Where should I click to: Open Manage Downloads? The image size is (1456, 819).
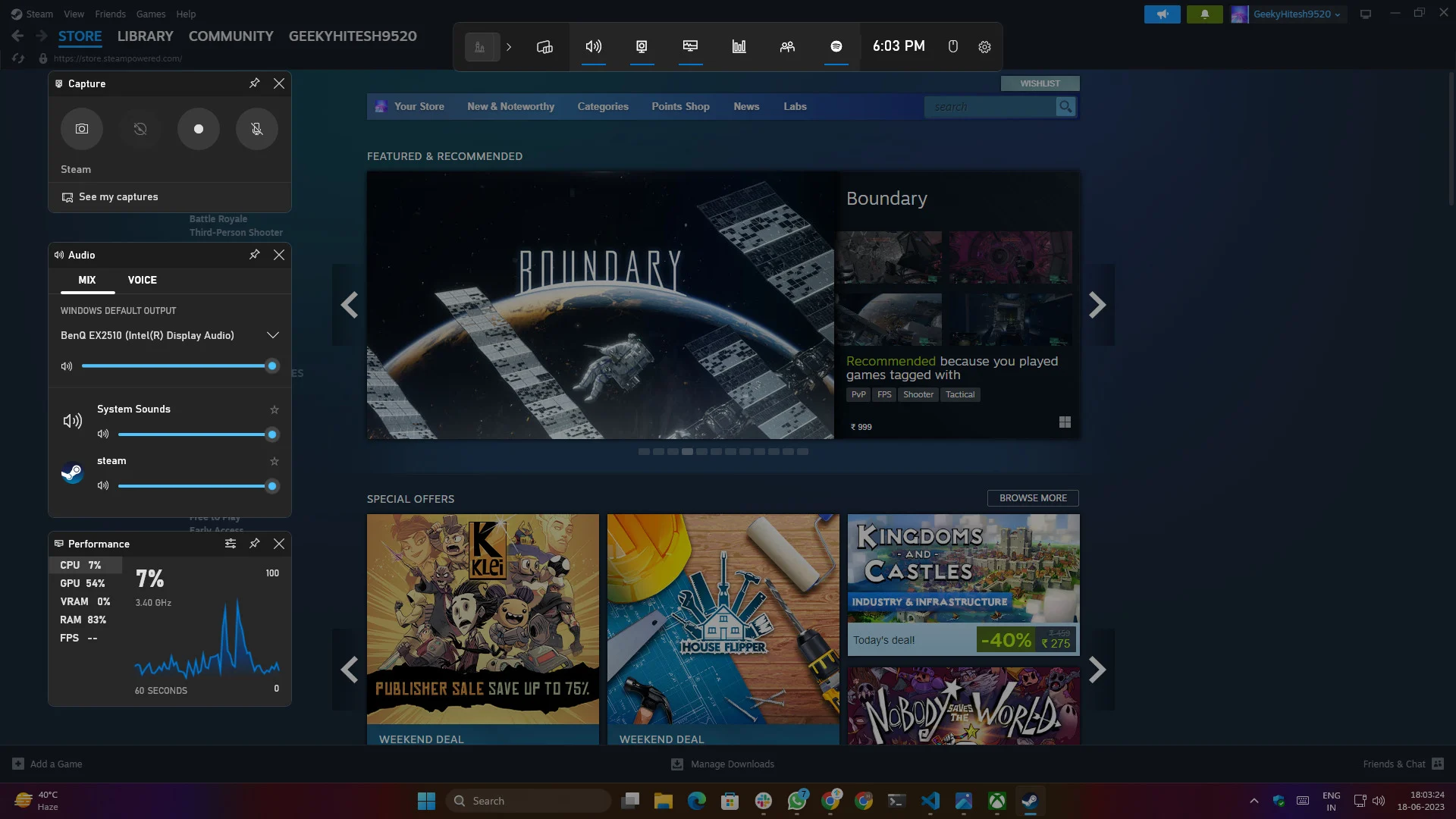[723, 764]
